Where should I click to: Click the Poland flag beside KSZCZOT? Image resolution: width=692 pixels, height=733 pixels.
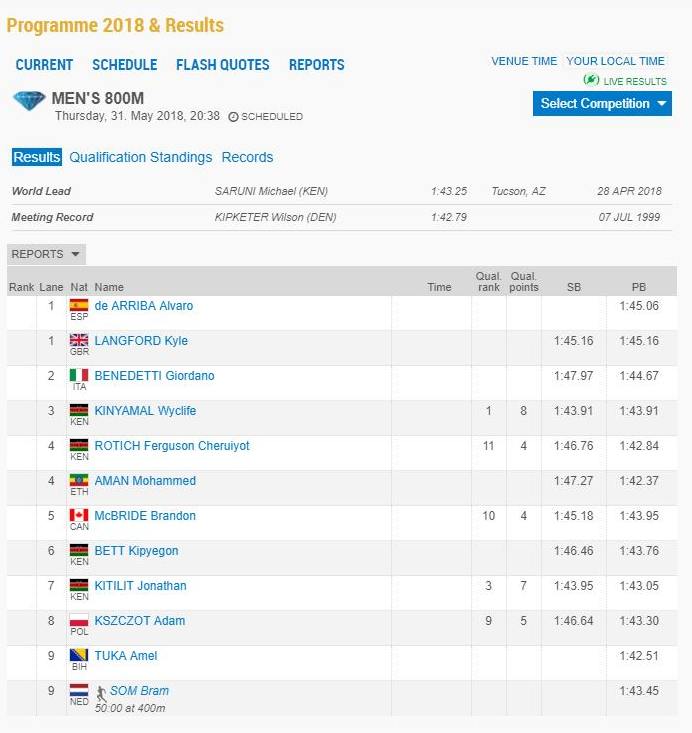point(78,620)
